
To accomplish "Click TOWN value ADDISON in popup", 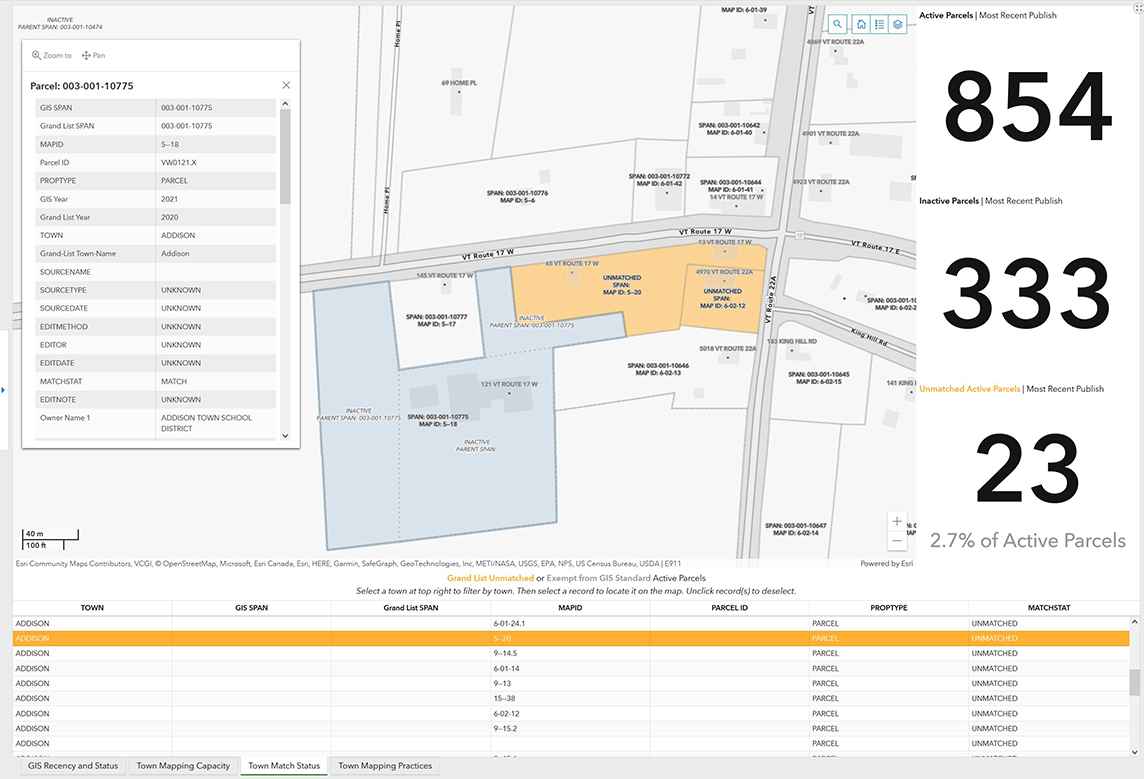I will [x=178, y=236].
